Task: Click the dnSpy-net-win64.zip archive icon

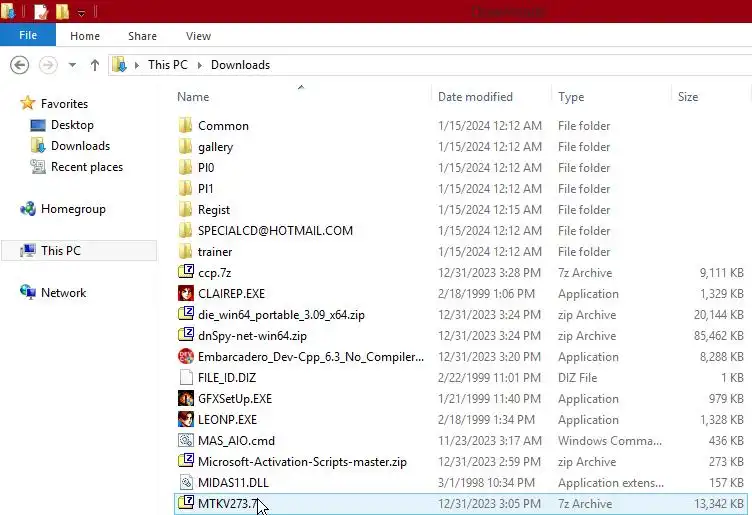Action: click(186, 335)
